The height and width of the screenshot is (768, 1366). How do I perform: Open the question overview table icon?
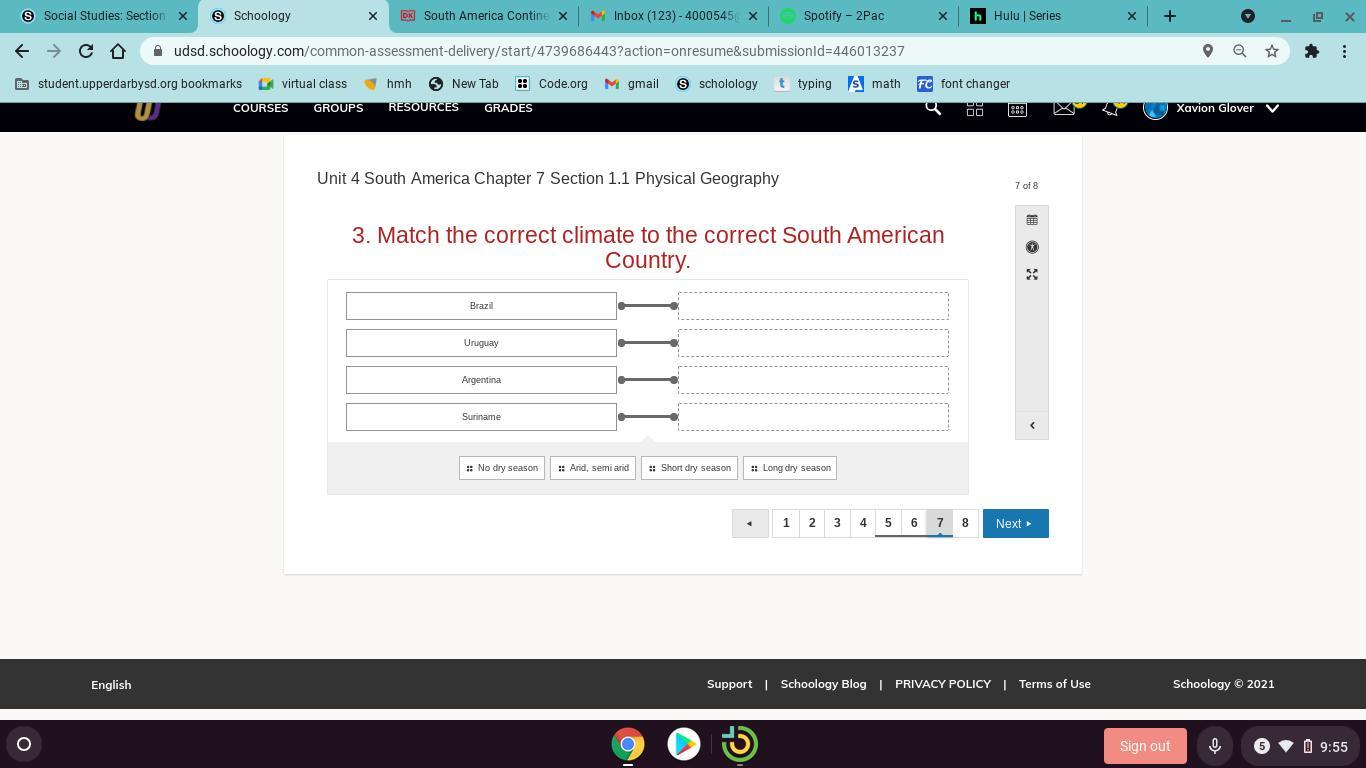1032,220
